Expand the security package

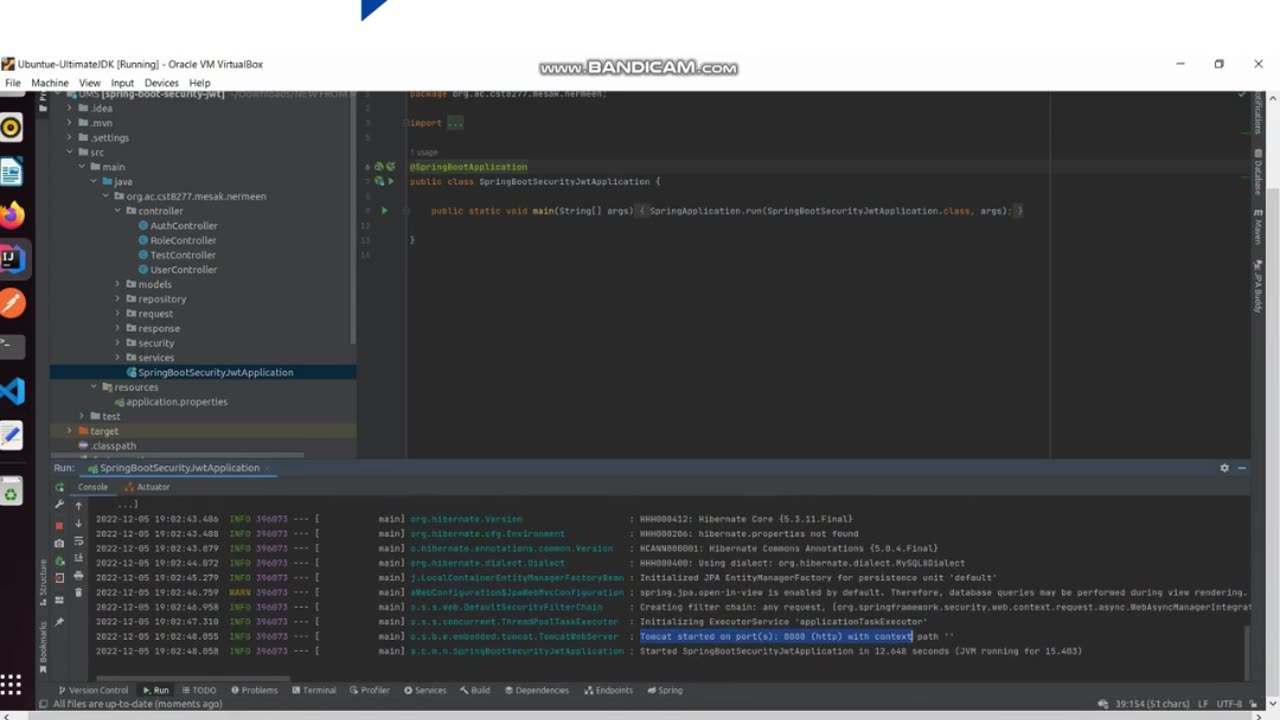[117, 343]
